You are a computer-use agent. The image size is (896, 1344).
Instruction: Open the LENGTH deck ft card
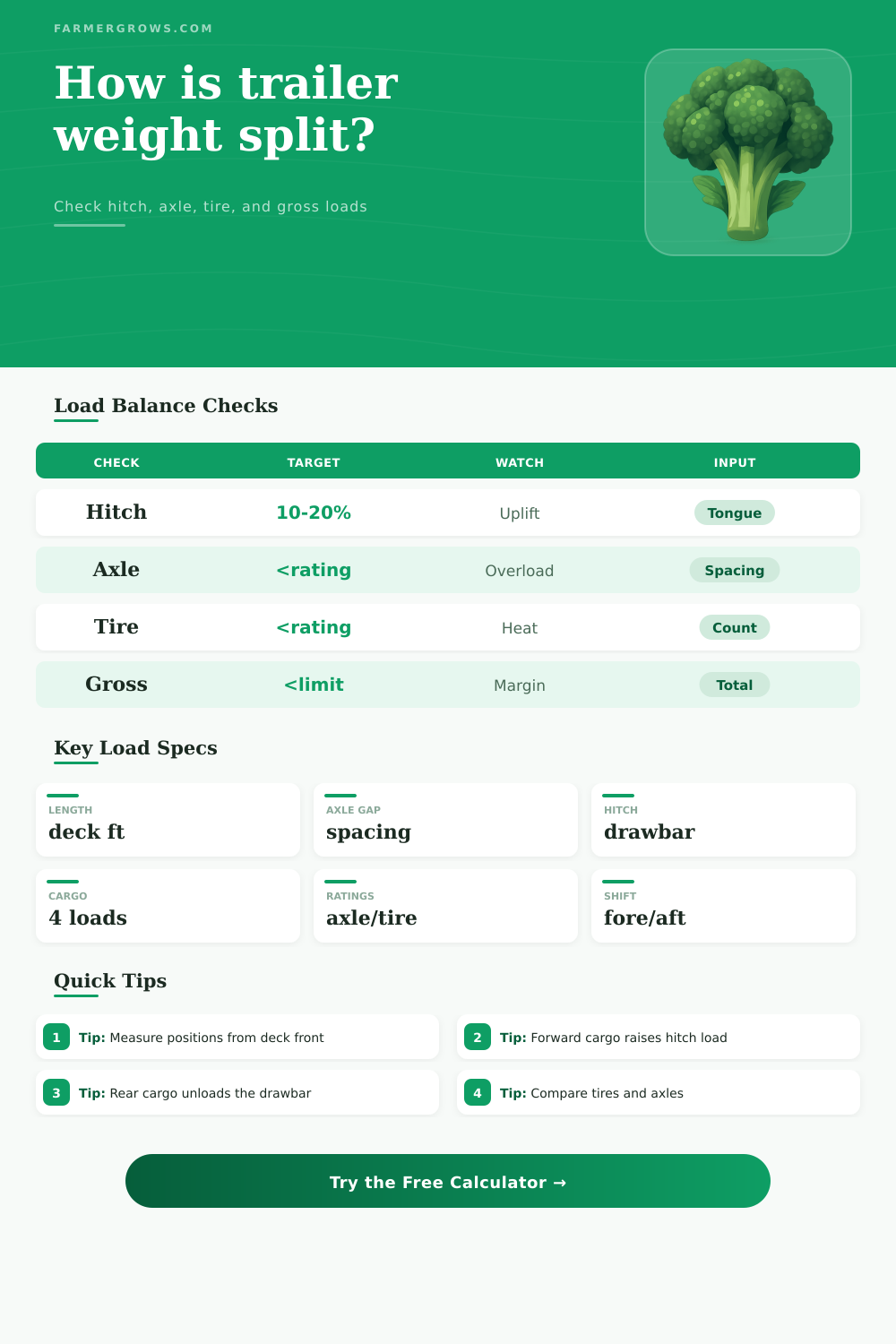[168, 820]
